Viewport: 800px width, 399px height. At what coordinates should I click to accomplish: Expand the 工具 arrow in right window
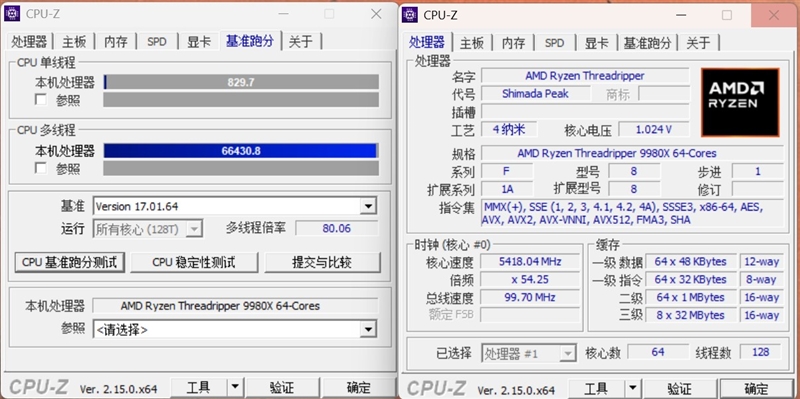(632, 389)
